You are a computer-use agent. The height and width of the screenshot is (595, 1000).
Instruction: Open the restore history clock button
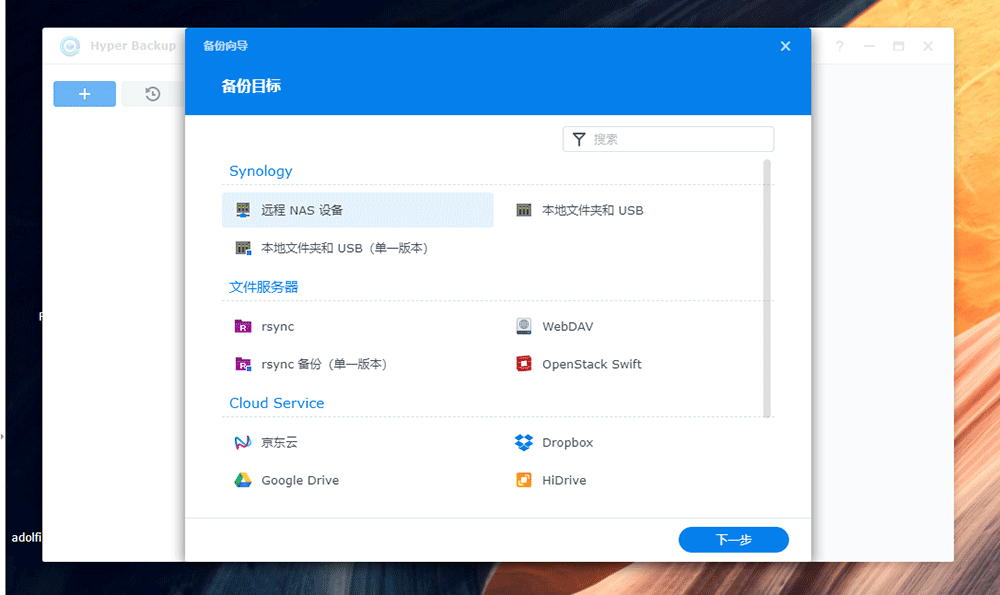152,94
